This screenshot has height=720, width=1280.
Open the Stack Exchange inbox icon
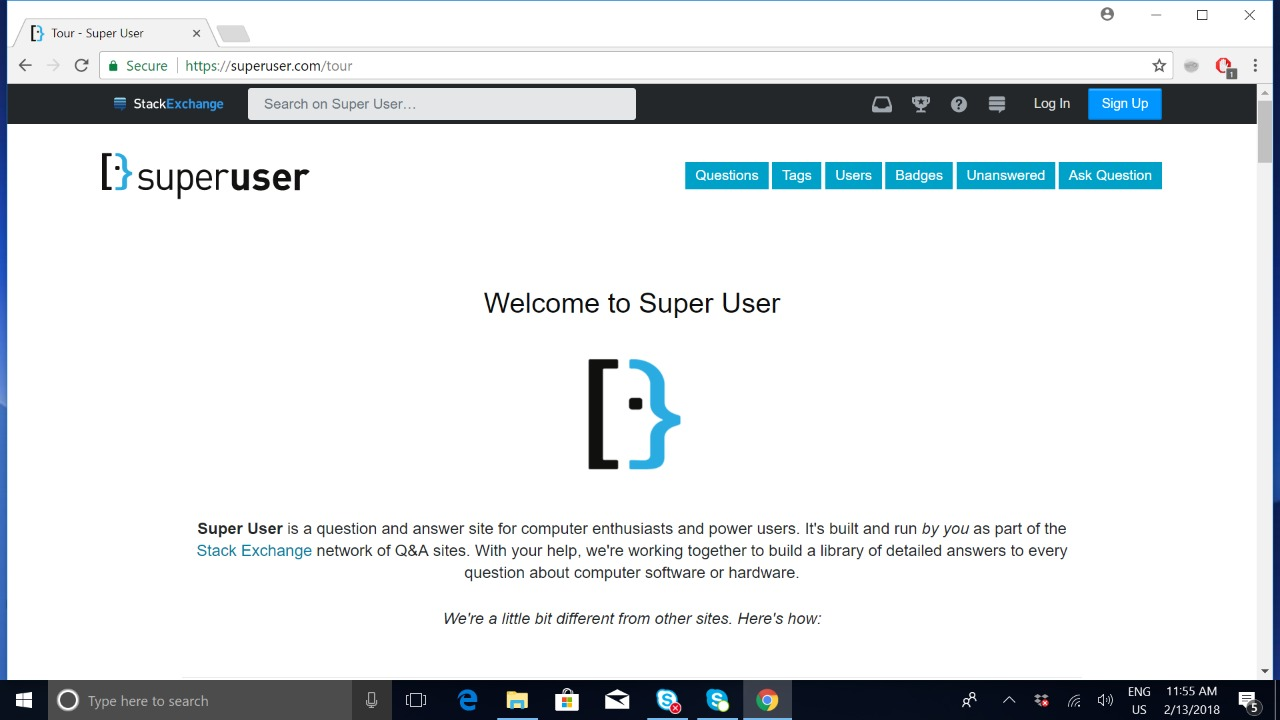tap(882, 104)
